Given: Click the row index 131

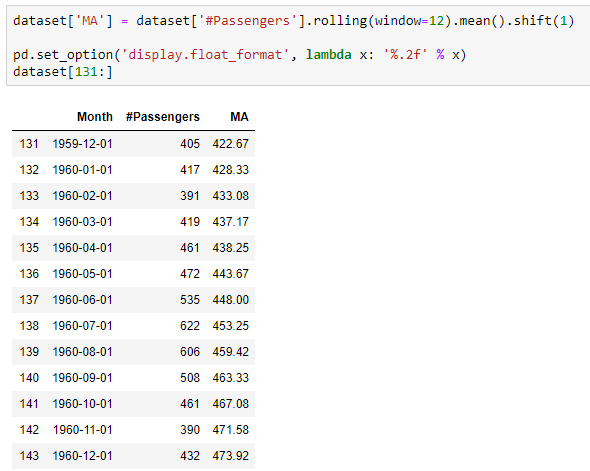Looking at the screenshot, I should tap(29, 144).
